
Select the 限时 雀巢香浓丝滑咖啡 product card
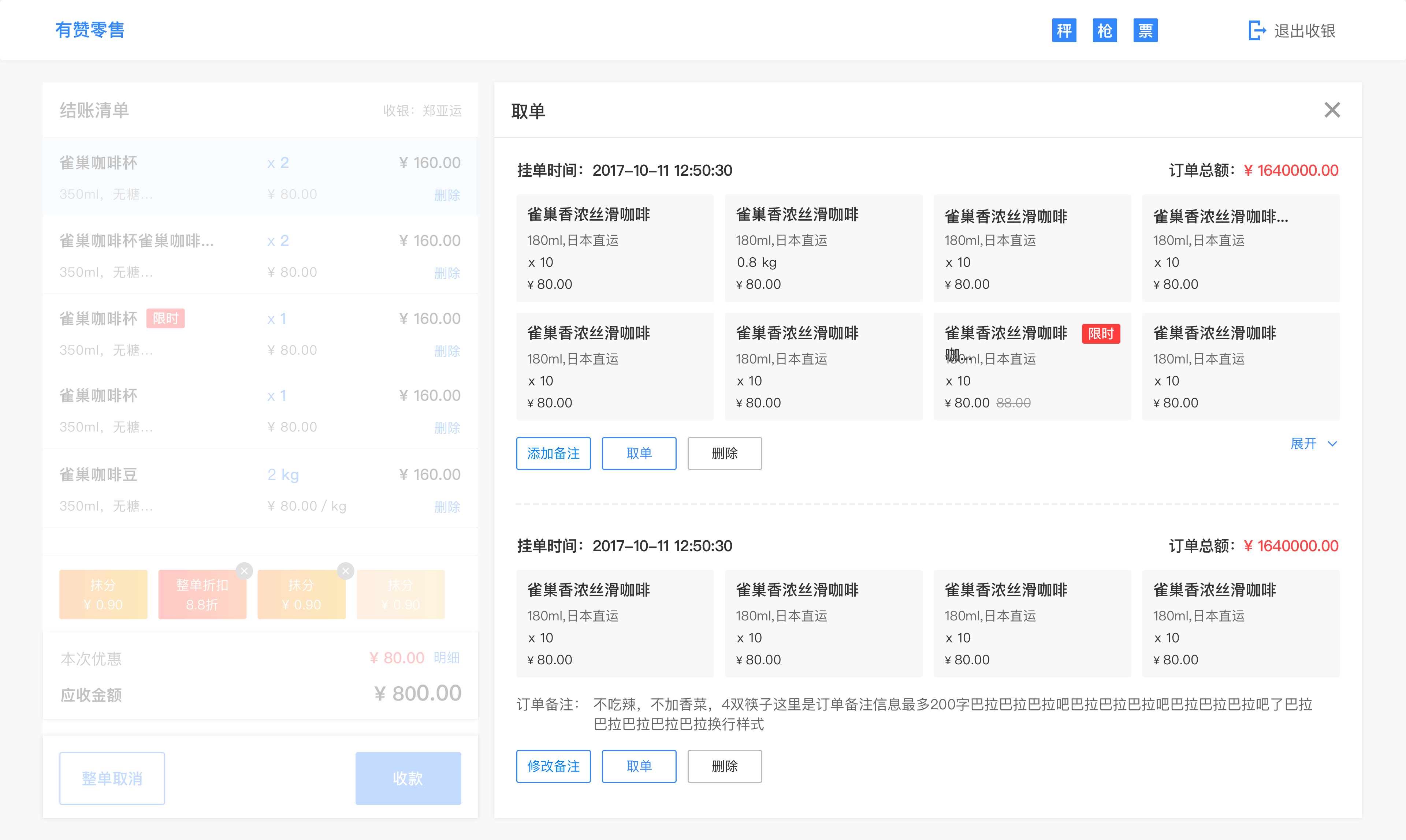point(1032,367)
